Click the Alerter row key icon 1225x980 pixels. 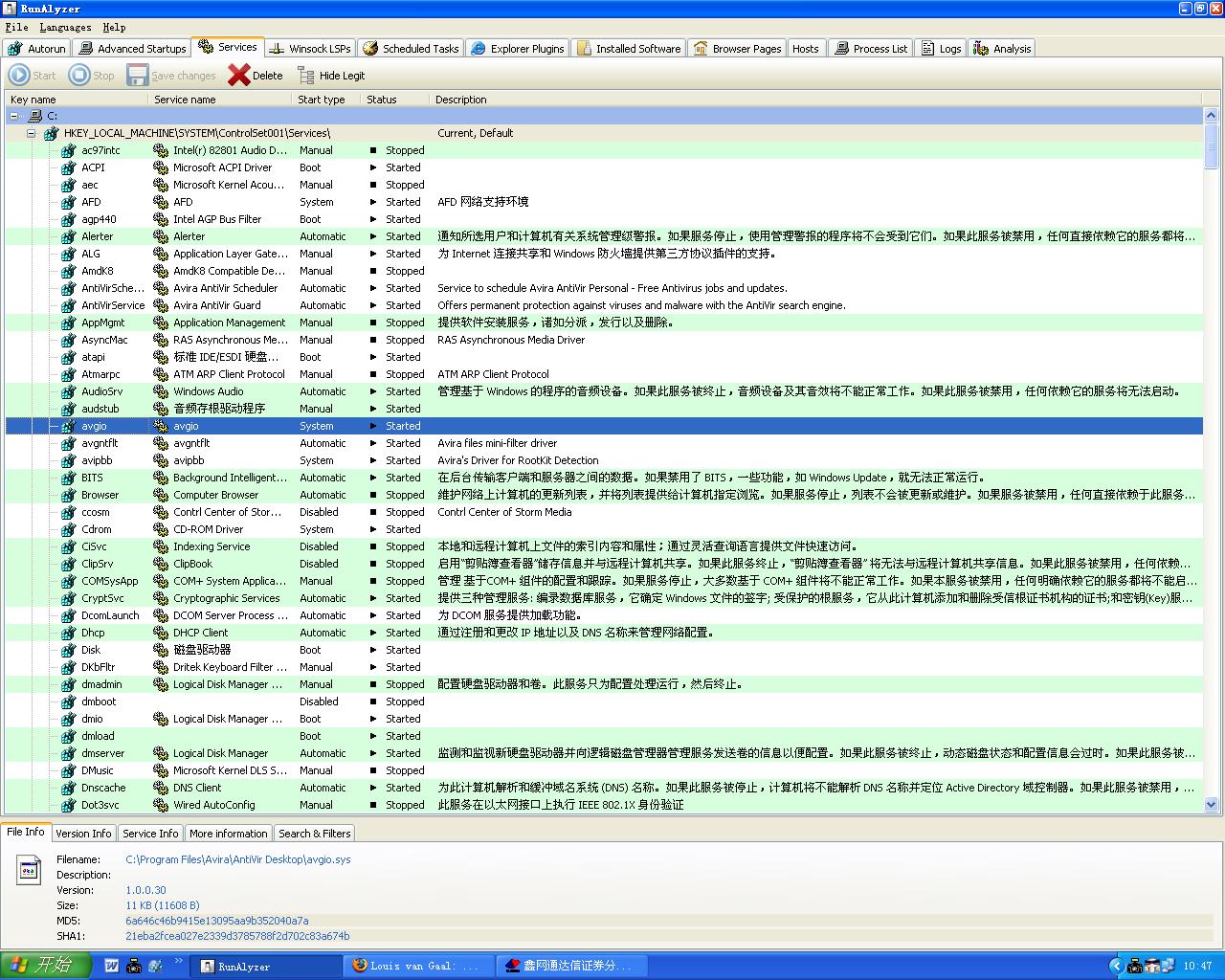tap(68, 236)
